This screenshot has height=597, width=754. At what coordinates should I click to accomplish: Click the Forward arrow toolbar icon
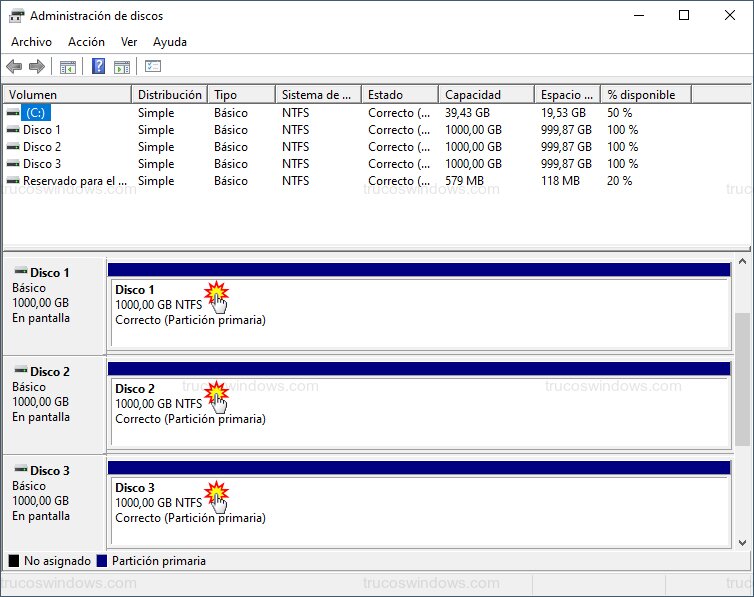click(37, 67)
